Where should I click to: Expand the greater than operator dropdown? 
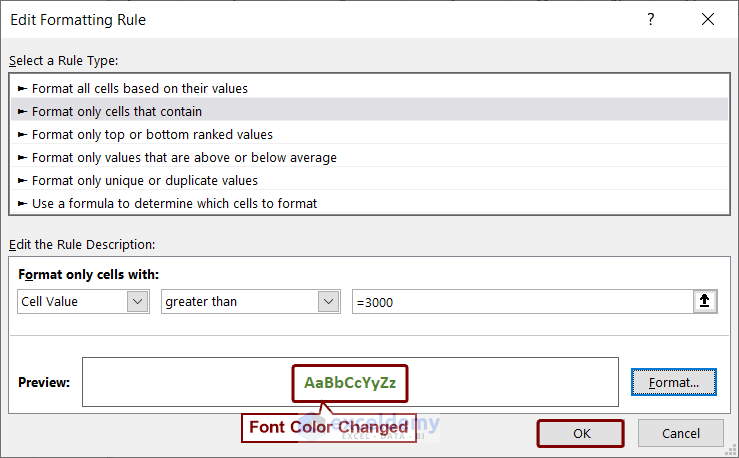328,301
